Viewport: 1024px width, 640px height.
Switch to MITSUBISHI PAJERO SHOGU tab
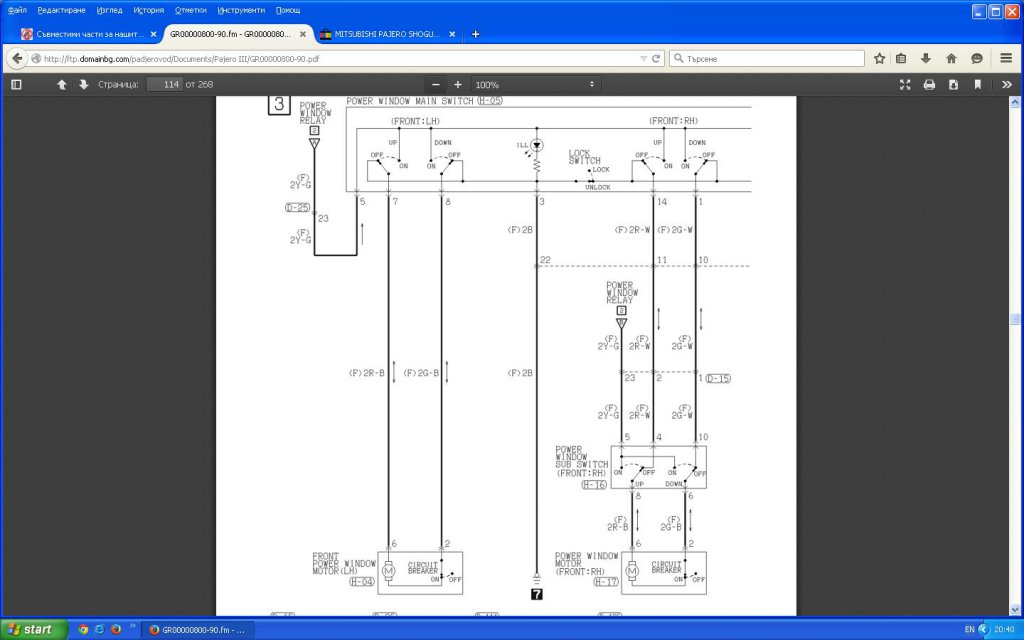point(388,34)
